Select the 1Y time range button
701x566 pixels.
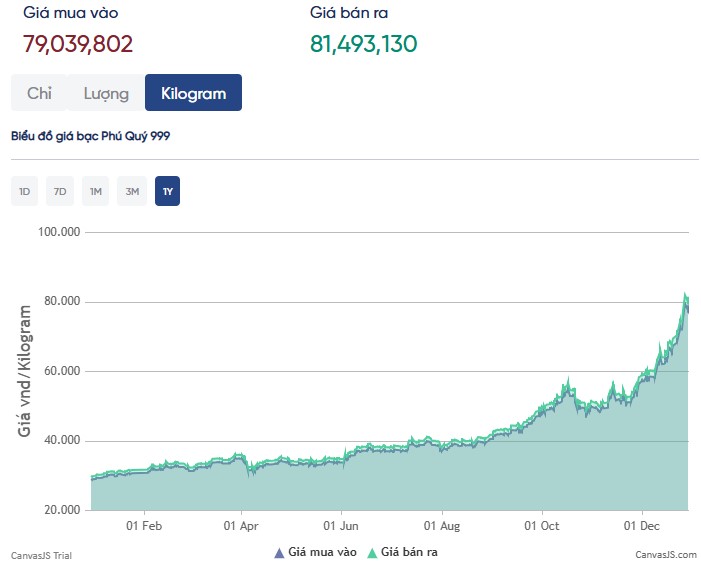[167, 190]
